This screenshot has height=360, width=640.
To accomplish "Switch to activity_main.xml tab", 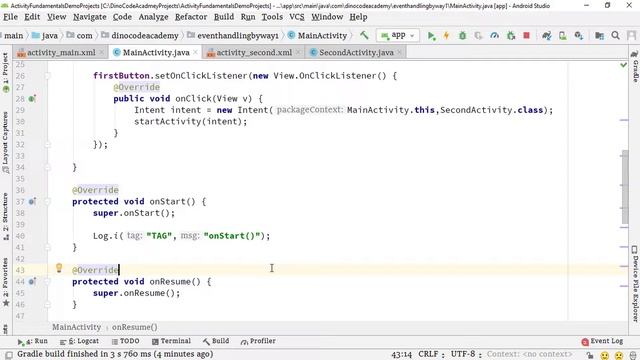I will click(x=61, y=53).
